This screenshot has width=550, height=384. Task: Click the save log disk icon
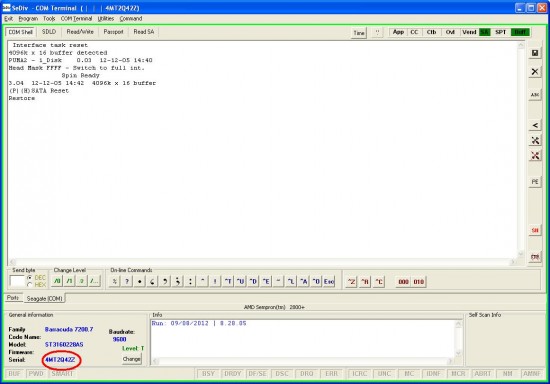(x=535, y=53)
